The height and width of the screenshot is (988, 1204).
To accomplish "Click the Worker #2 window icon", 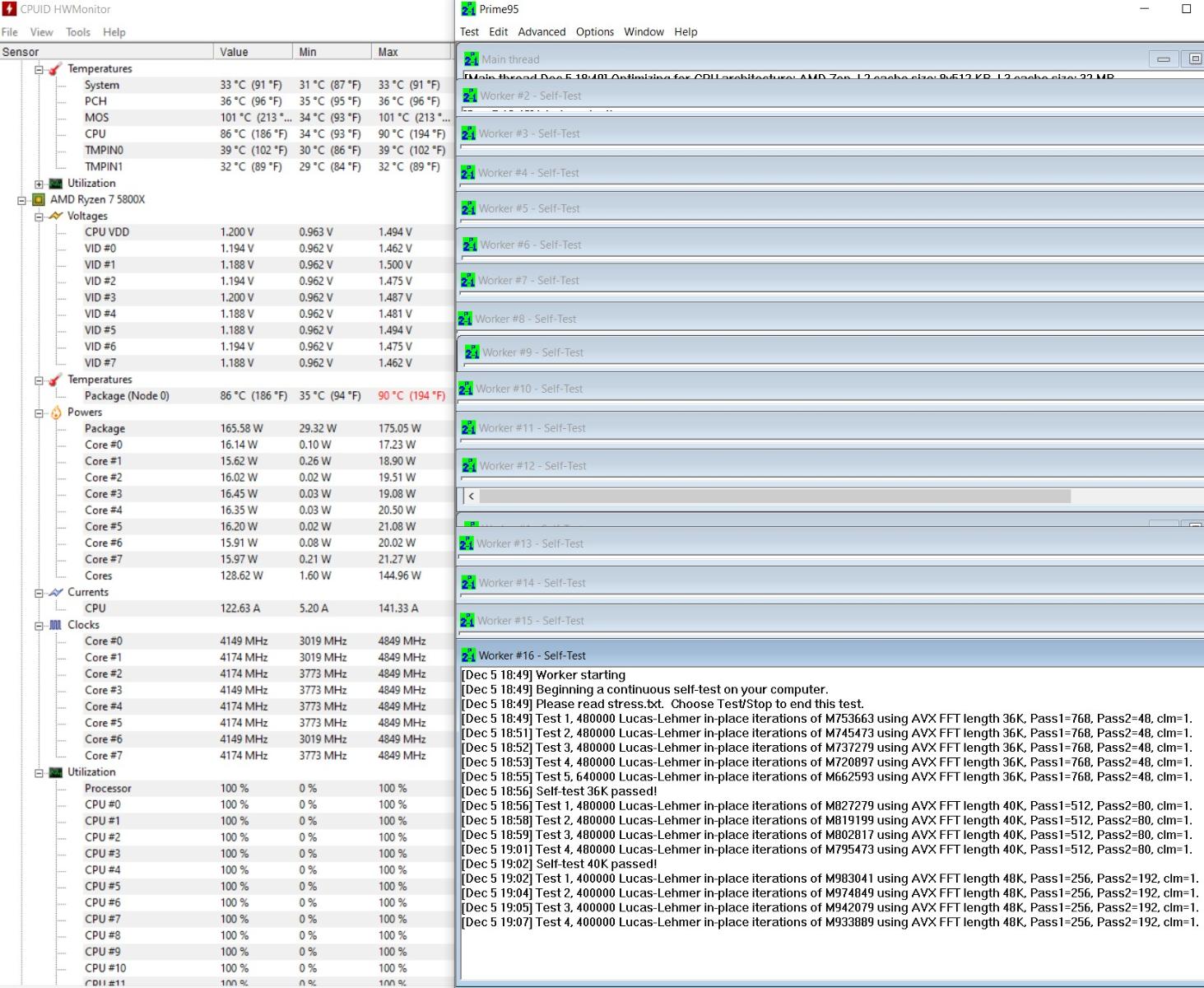I will 469,96.
